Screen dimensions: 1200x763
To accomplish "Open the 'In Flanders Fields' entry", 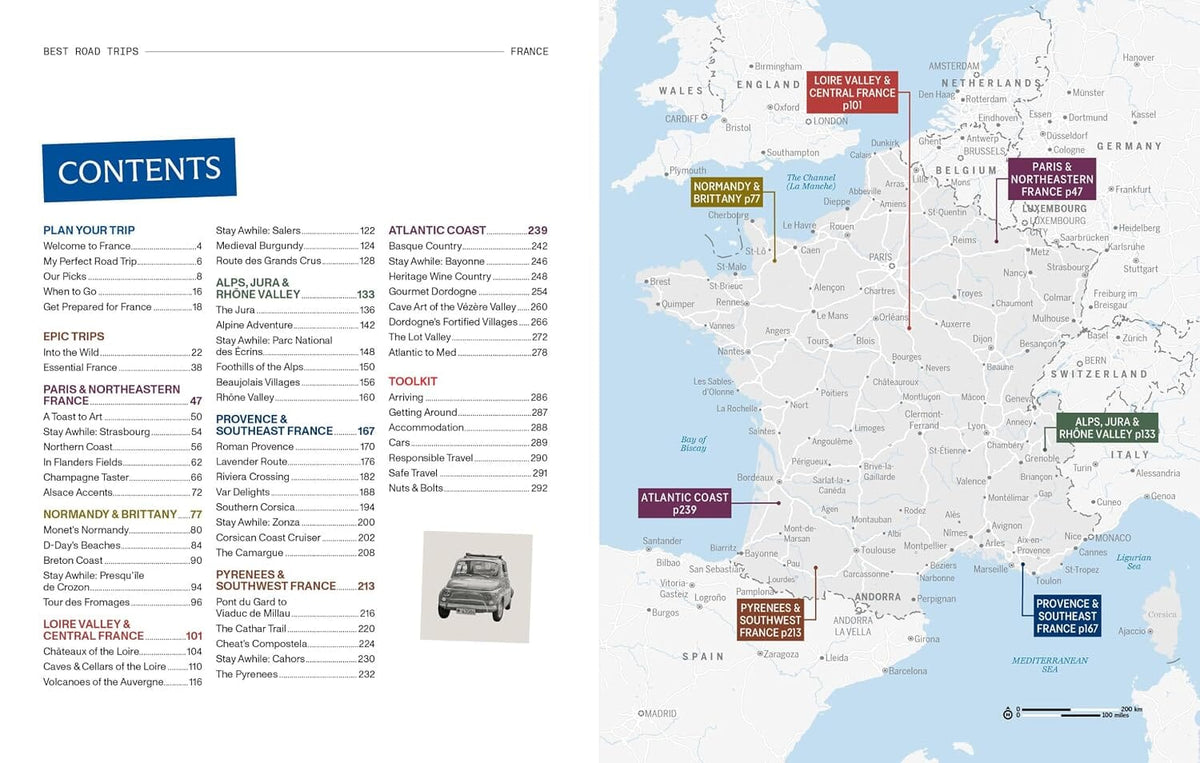I will (123, 463).
